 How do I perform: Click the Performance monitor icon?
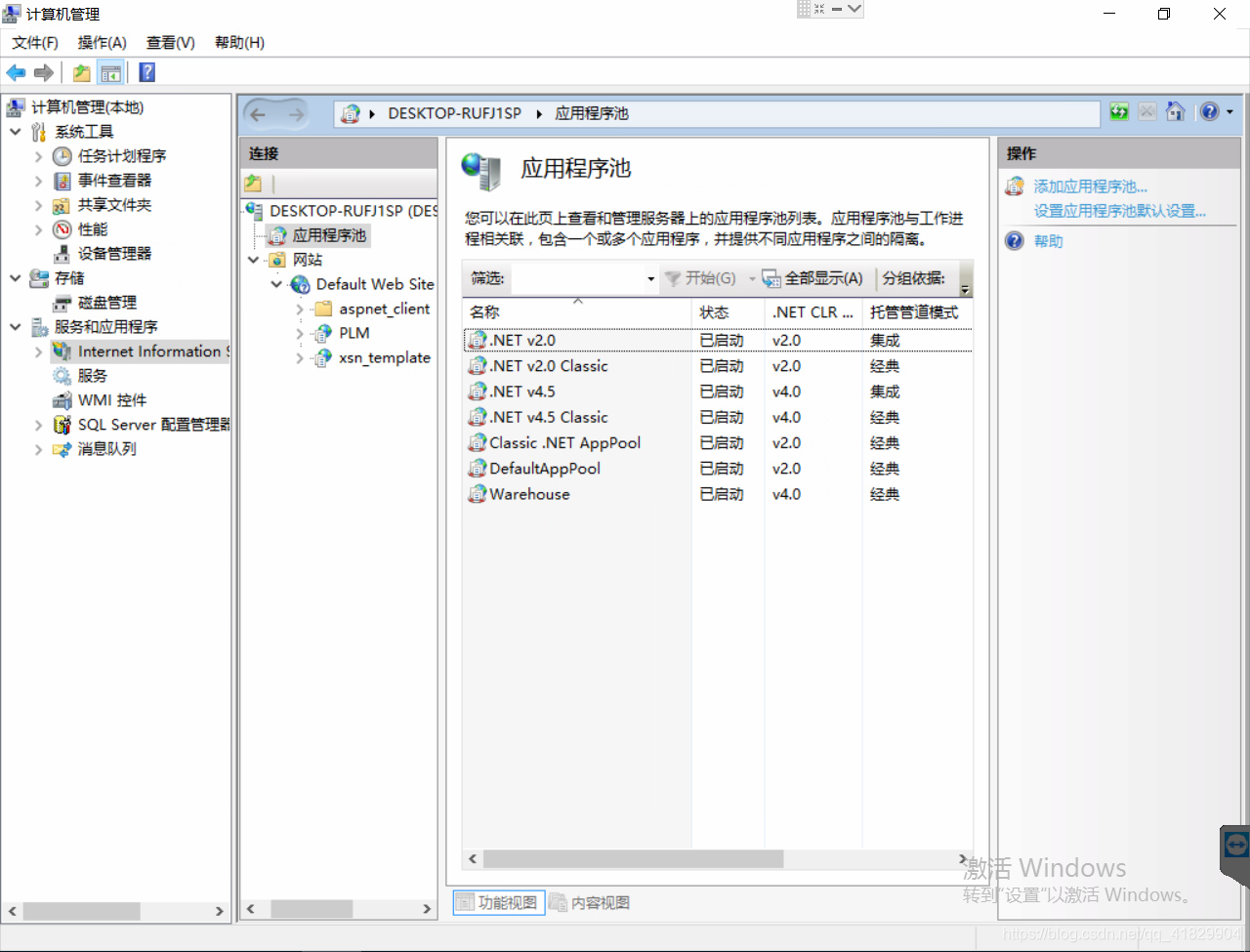tap(62, 229)
